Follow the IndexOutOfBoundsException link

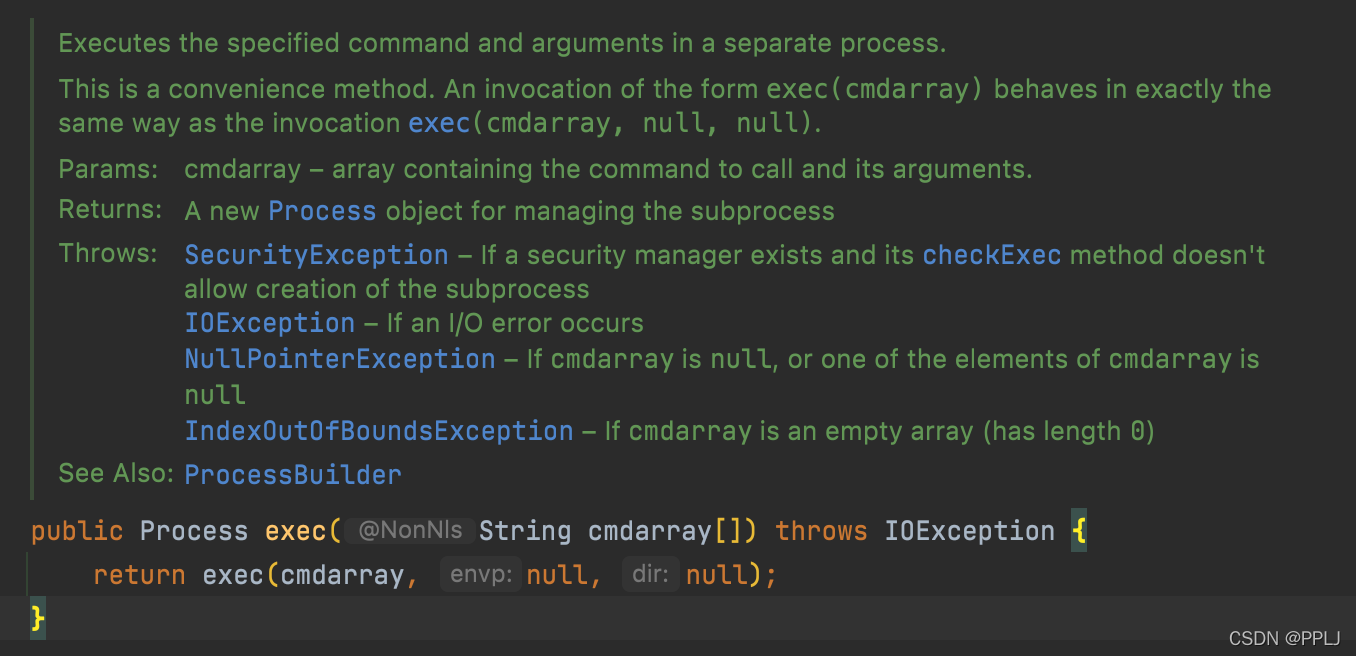click(x=379, y=431)
